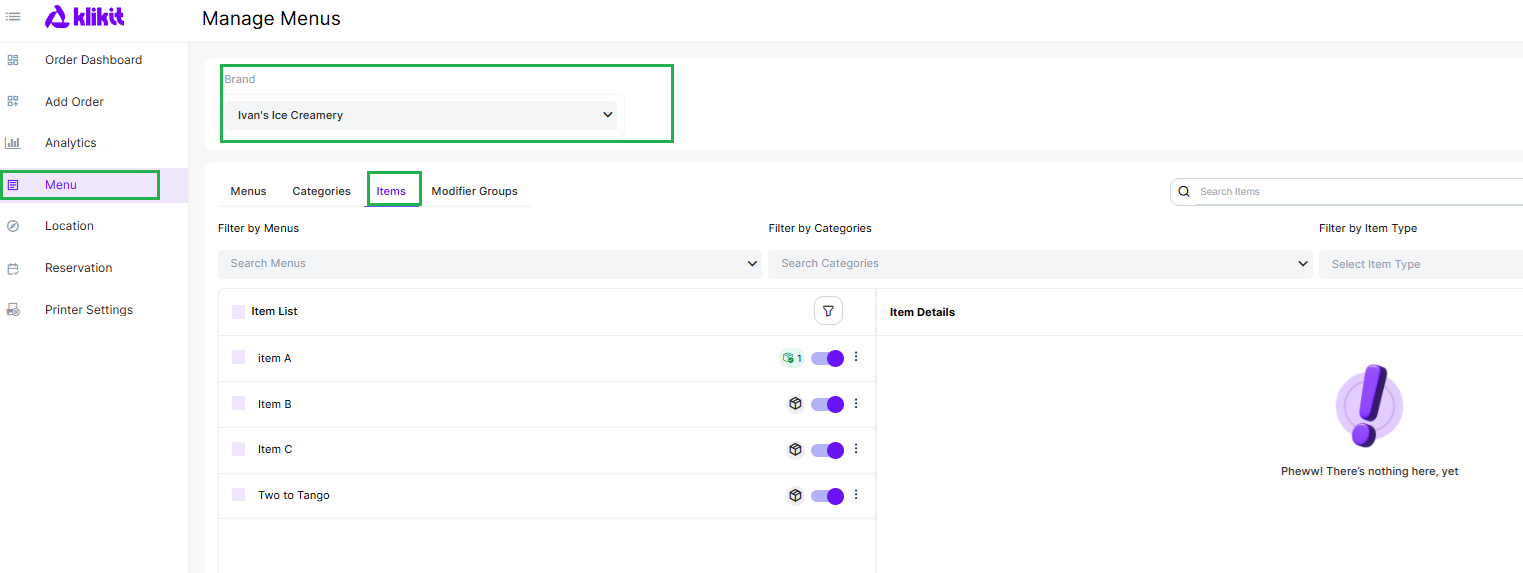Expand the Filter by Menus dropdown
This screenshot has width=1523, height=573.
[x=489, y=264]
